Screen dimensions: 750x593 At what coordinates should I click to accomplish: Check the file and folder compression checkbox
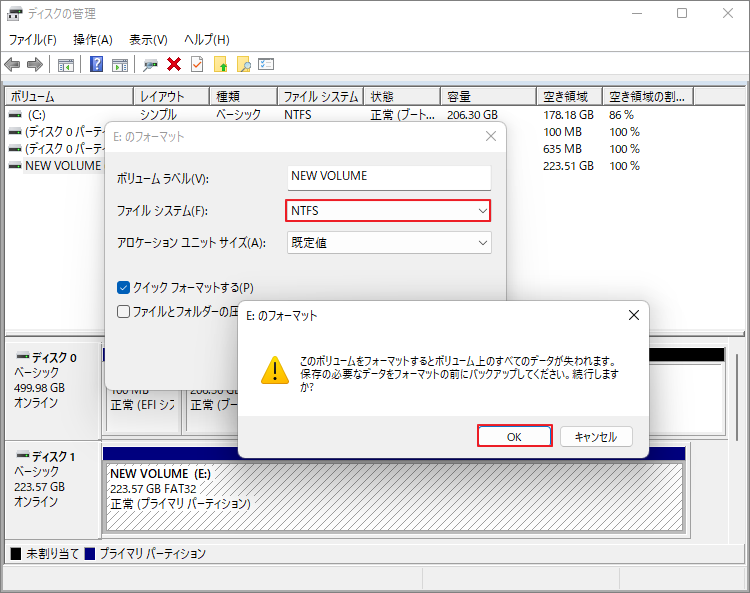click(x=123, y=312)
